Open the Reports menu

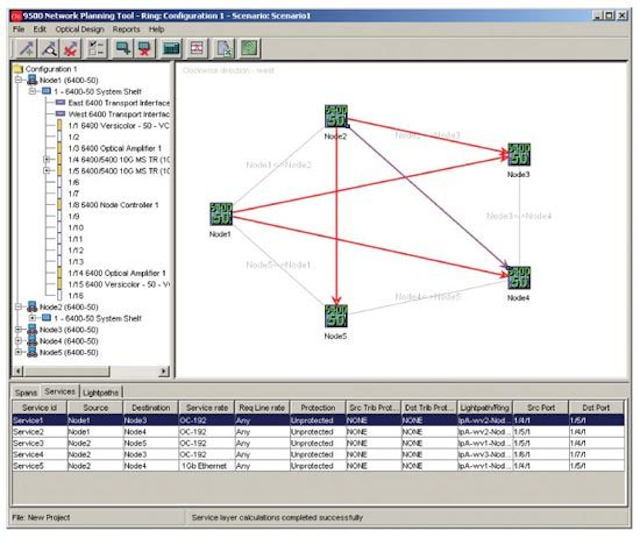126,29
